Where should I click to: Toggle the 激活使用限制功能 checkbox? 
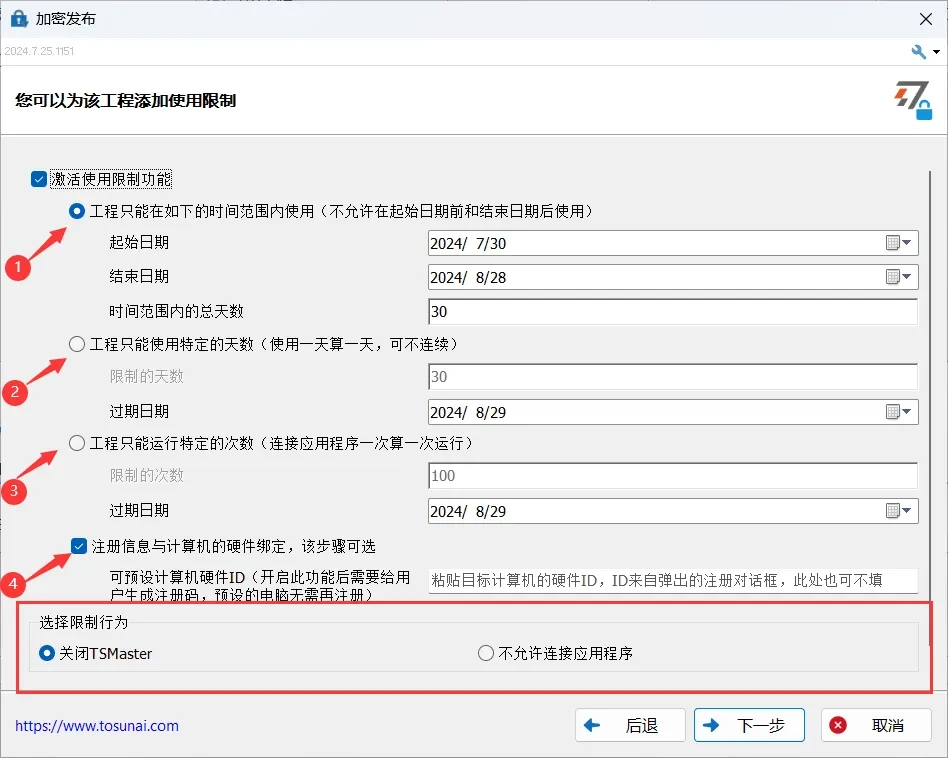pyautogui.click(x=38, y=179)
